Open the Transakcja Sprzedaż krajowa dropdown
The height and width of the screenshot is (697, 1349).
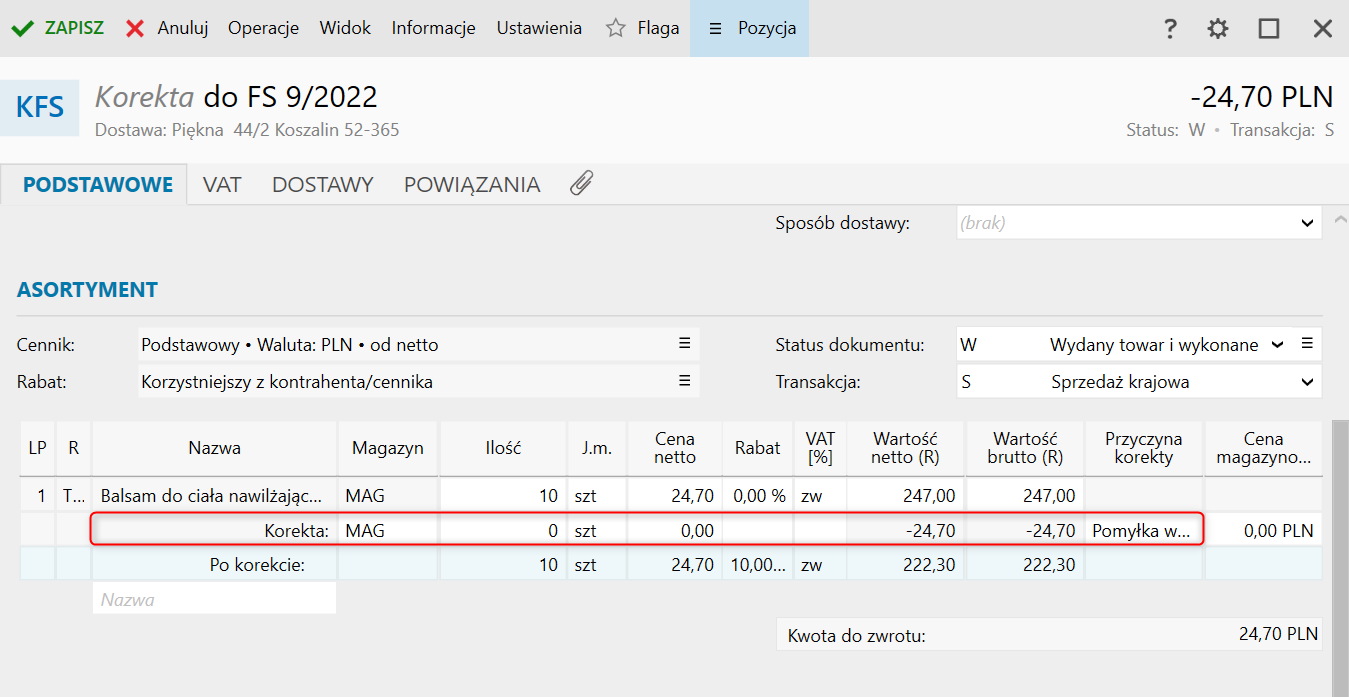coord(1307,382)
